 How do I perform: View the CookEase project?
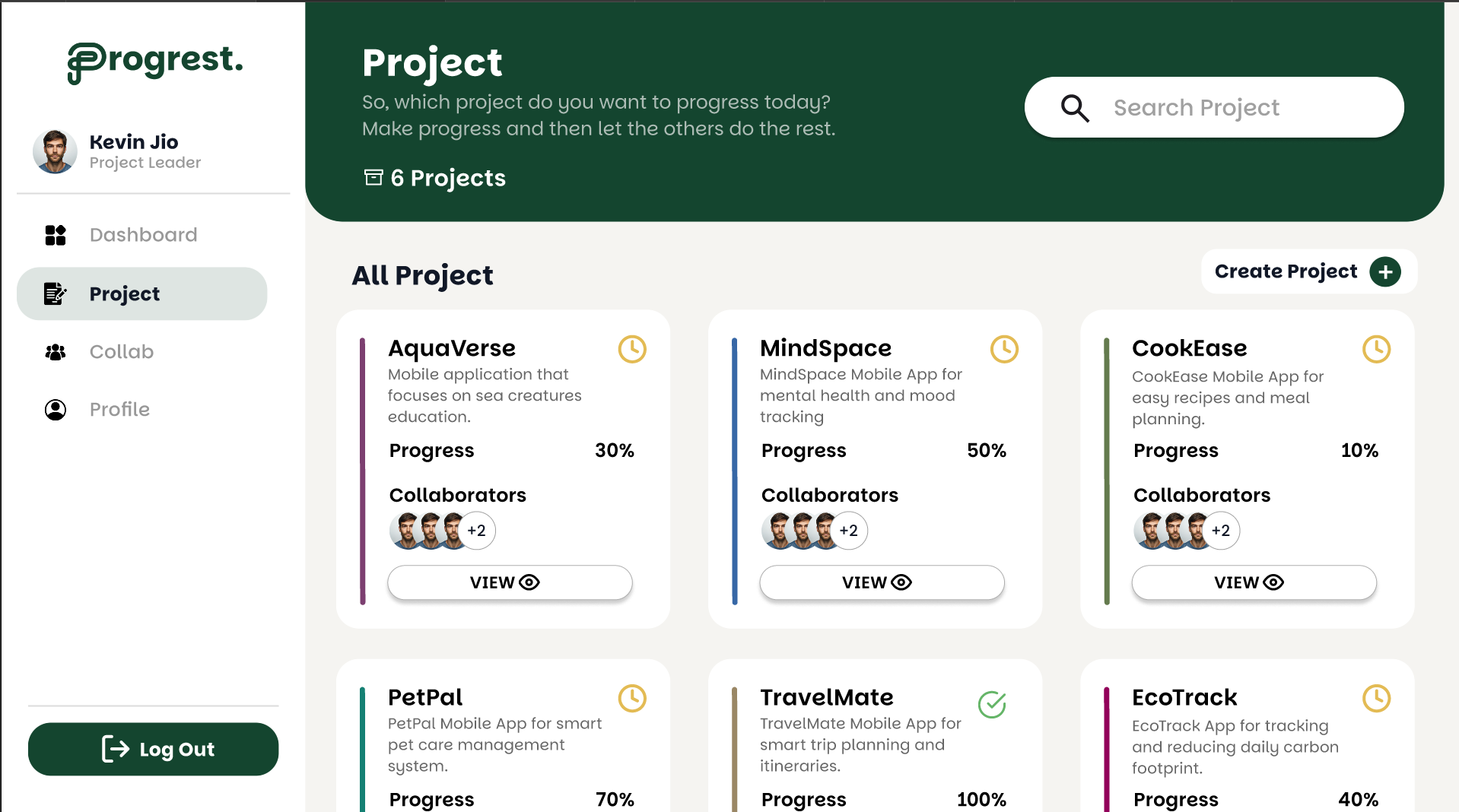coord(1254,582)
